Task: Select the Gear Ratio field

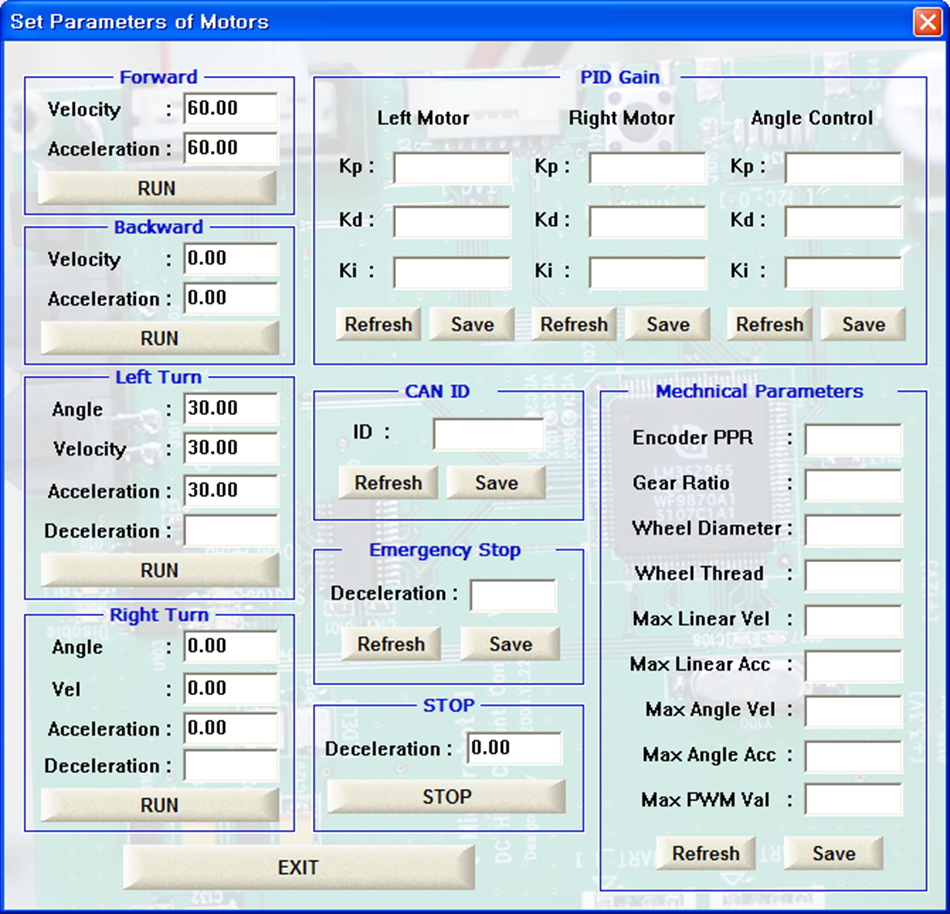Action: (853, 485)
